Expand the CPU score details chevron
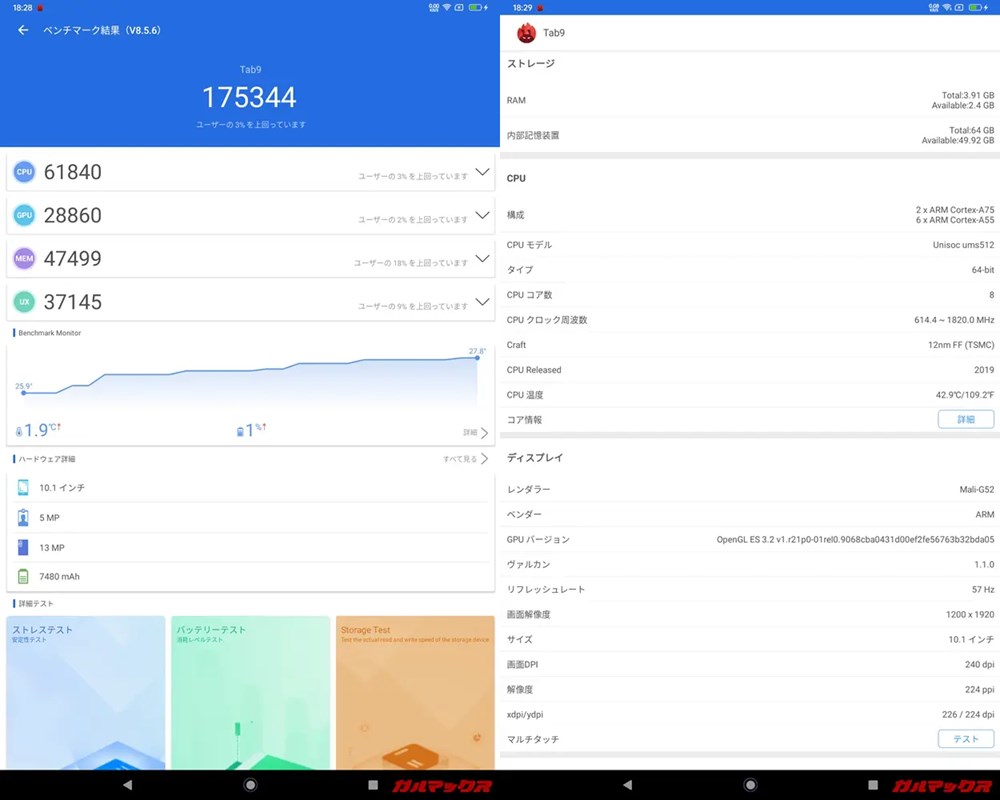Screen dimensions: 1000x800 click(x=484, y=172)
